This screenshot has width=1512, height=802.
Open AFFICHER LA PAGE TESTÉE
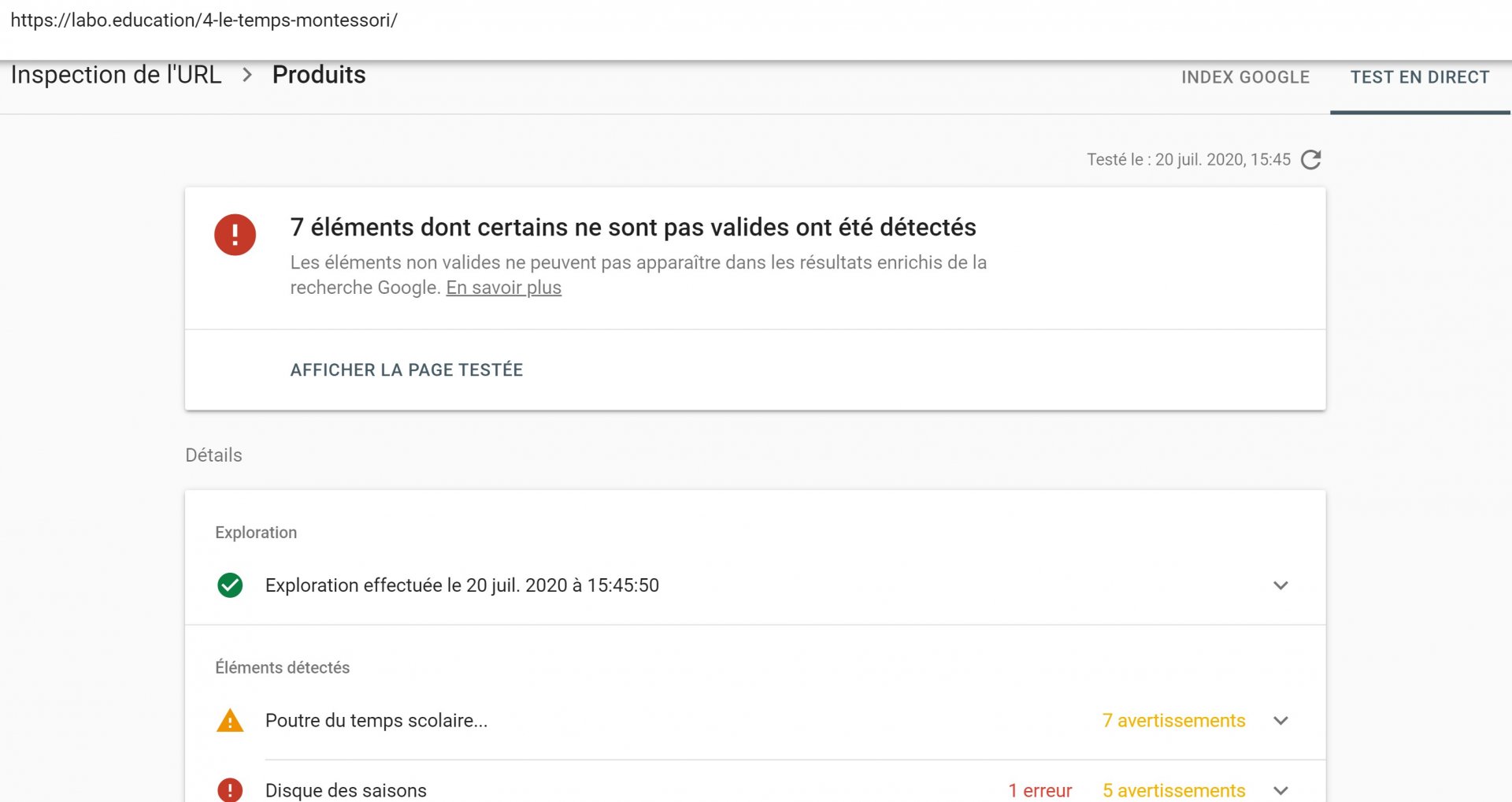pyautogui.click(x=406, y=369)
